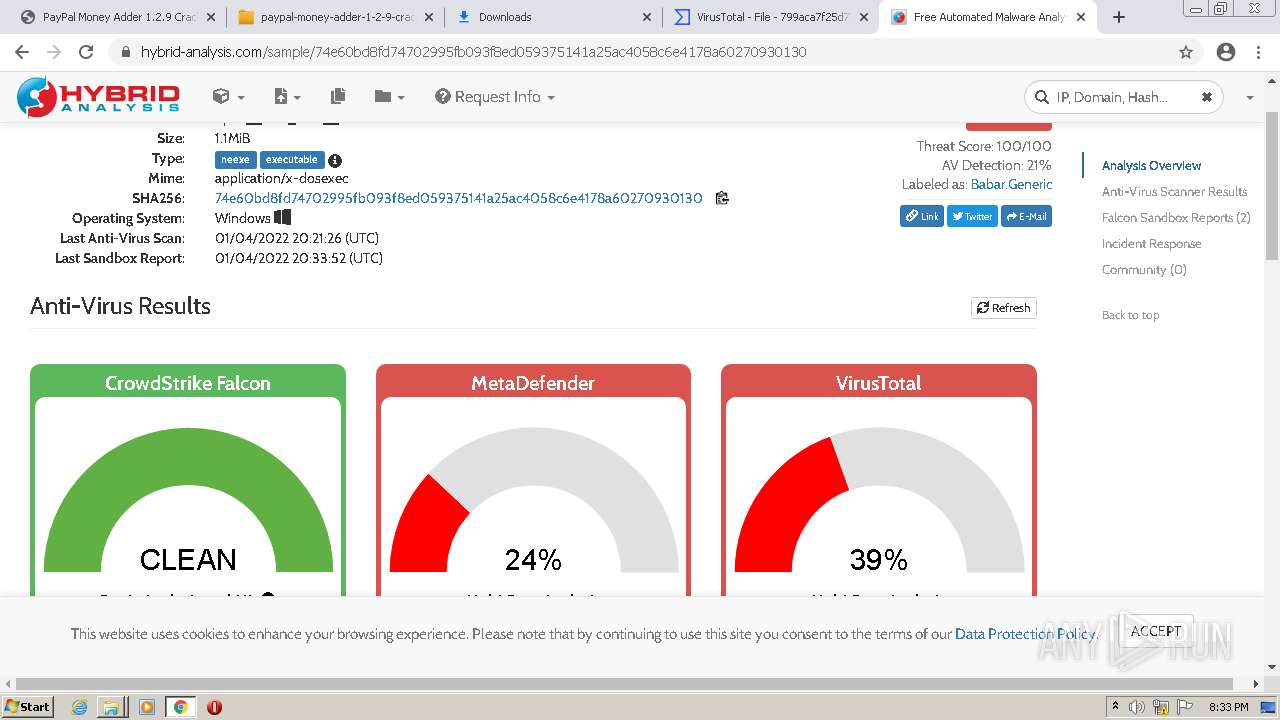Image resolution: width=1280 pixels, height=720 pixels.
Task: Click the address bar URL
Action: tap(473, 52)
